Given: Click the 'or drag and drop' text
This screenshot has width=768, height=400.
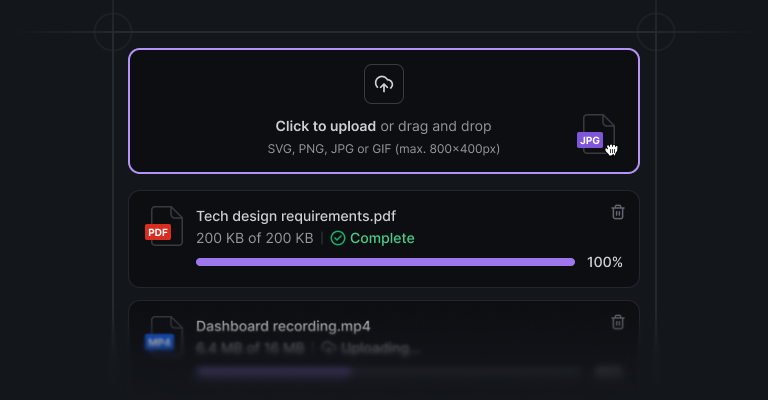Looking at the screenshot, I should pos(436,126).
